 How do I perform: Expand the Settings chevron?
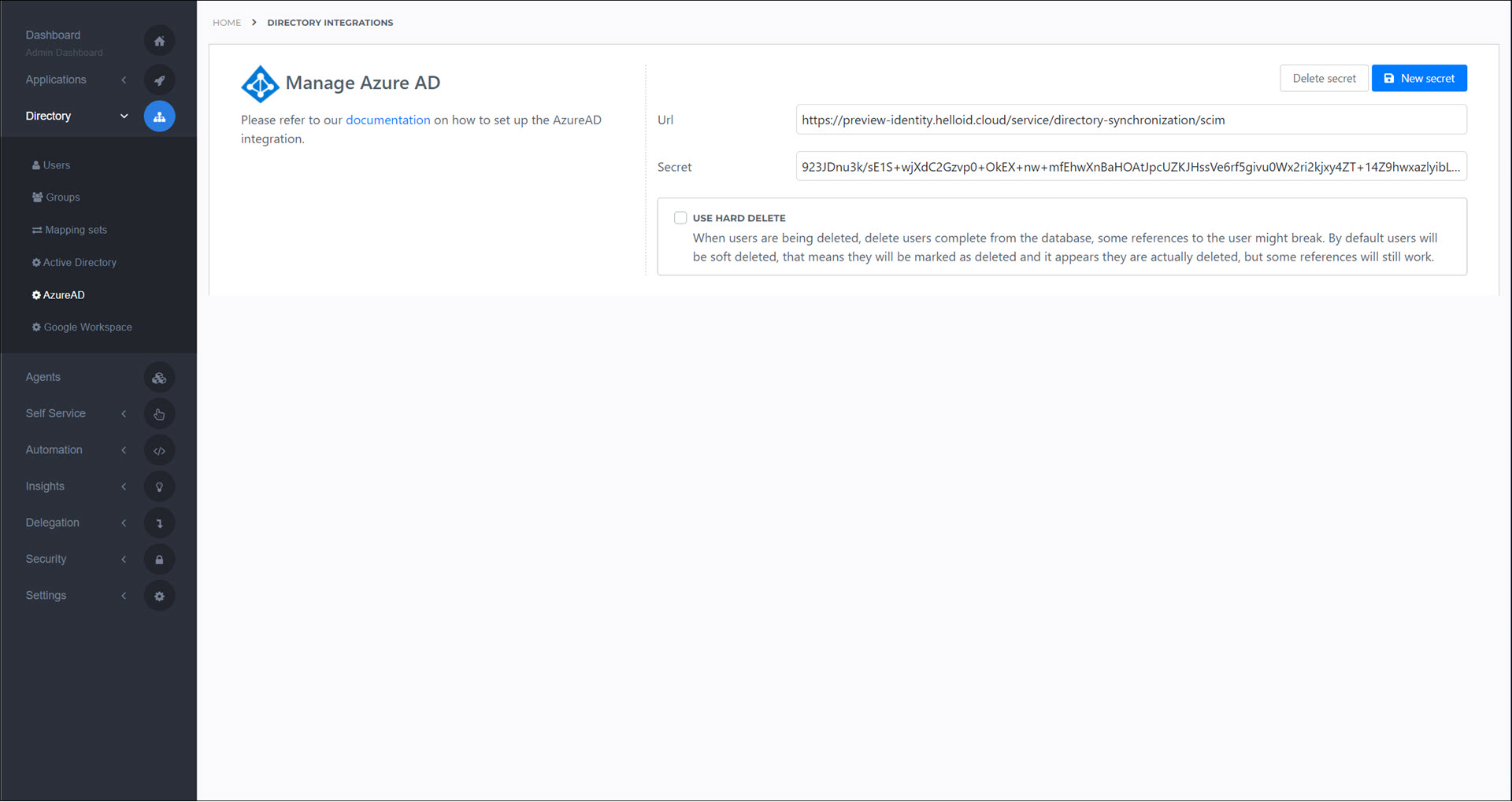click(x=124, y=596)
